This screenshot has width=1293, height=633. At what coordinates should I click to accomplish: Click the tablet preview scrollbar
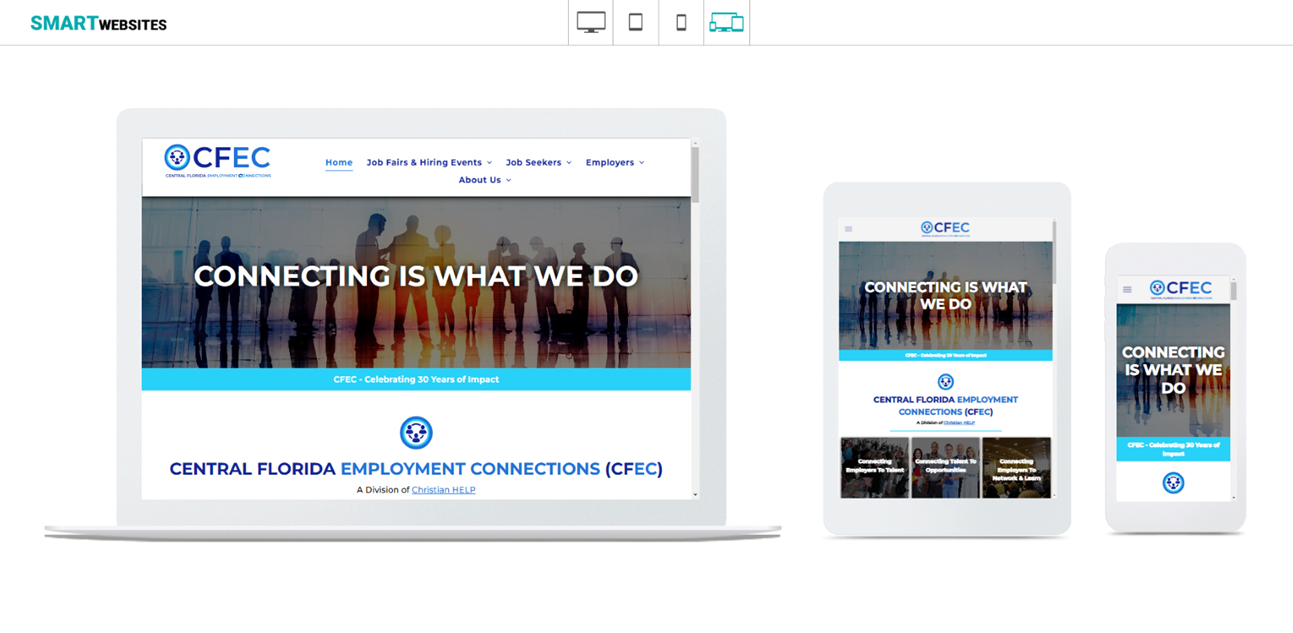tap(1054, 253)
